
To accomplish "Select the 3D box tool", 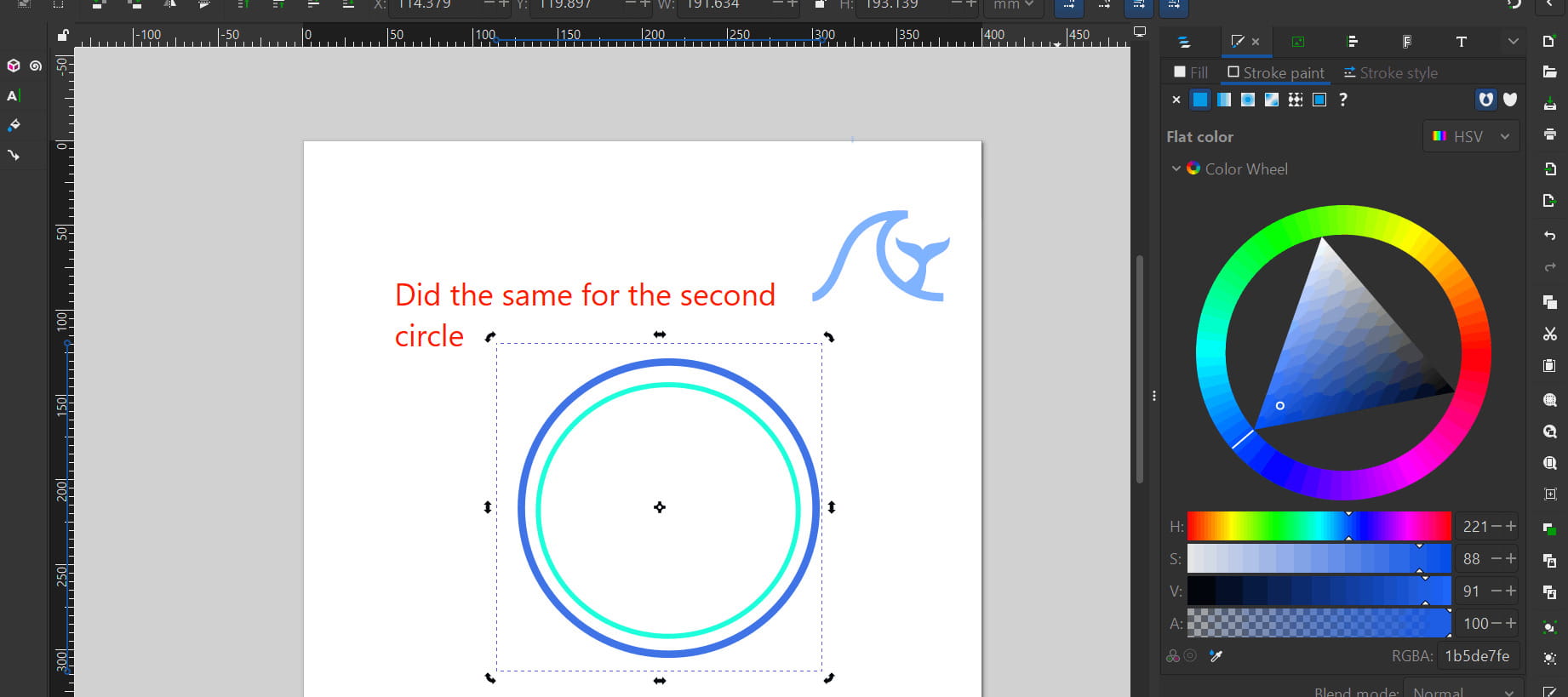I will 14,66.
